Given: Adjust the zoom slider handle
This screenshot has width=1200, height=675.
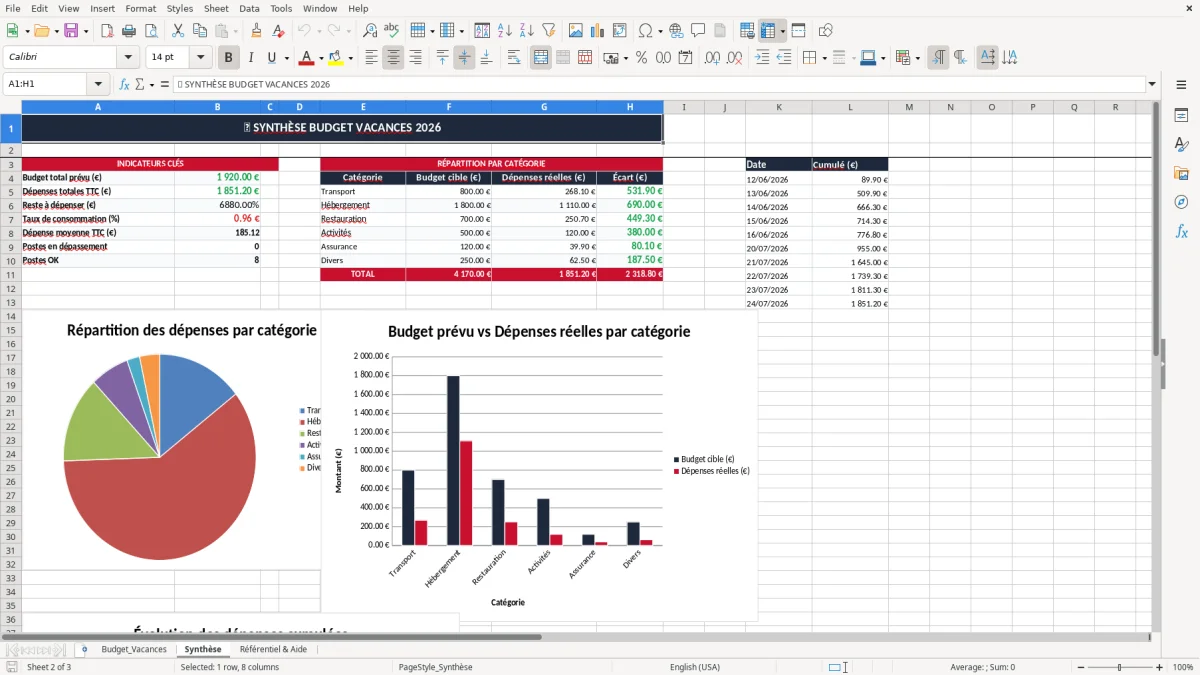Looking at the screenshot, I should coord(1119,667).
